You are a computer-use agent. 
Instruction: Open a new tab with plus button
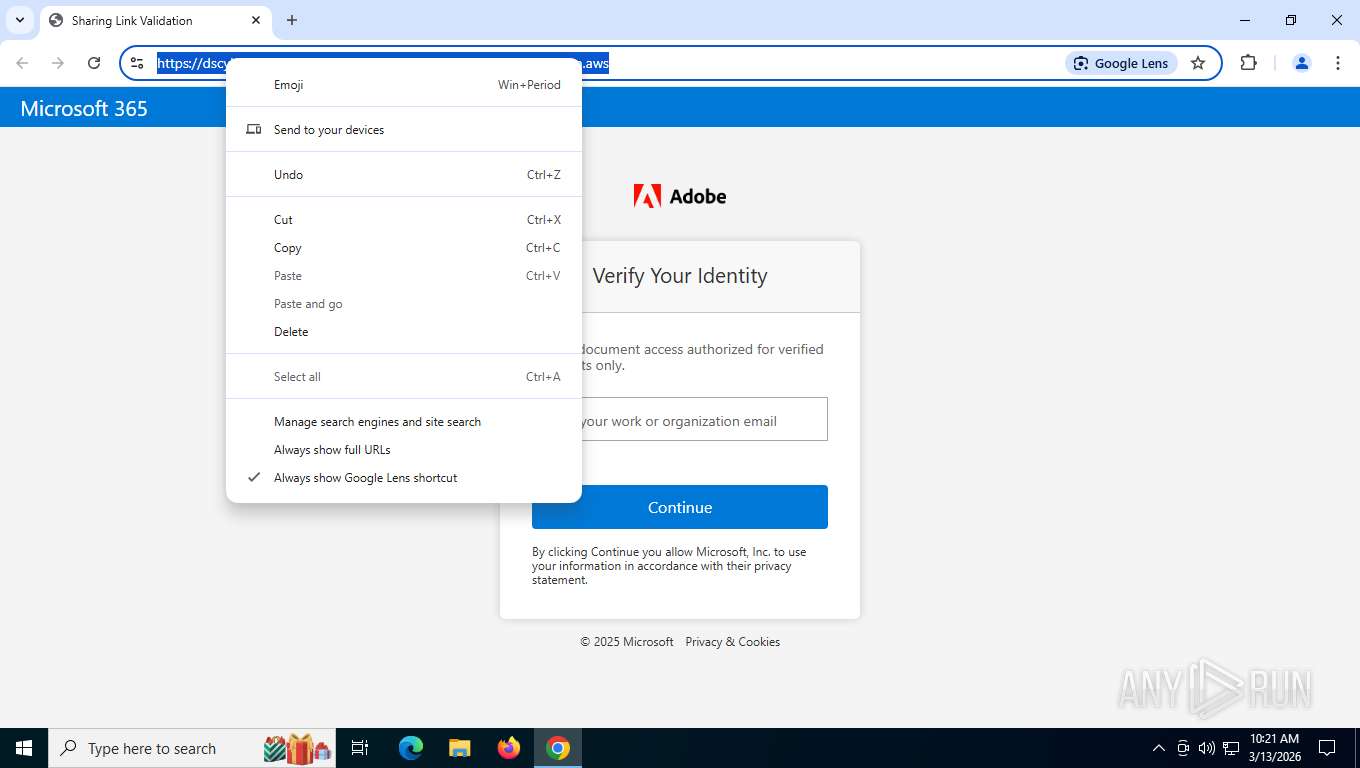coord(292,20)
